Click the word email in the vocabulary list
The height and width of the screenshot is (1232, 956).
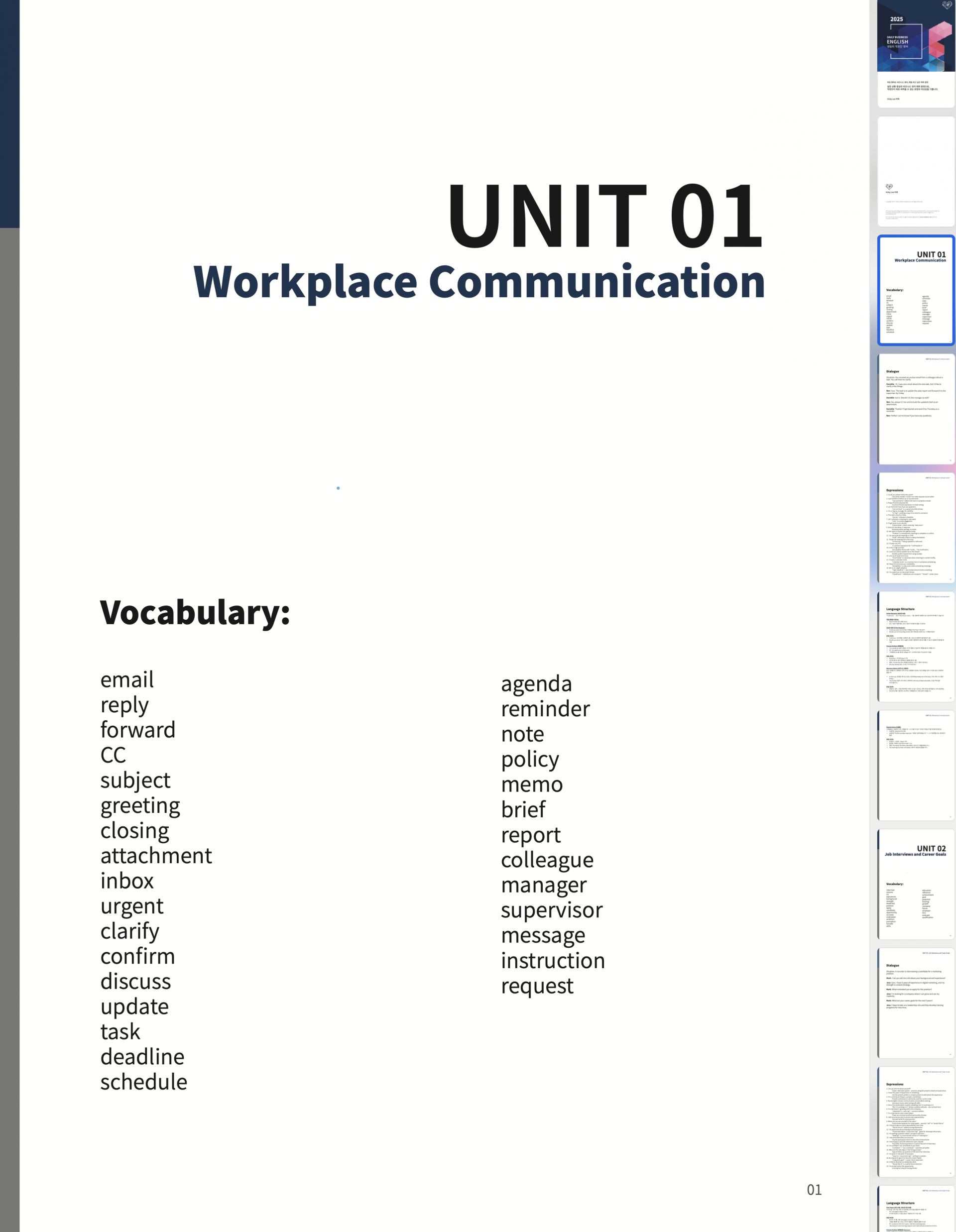(127, 680)
